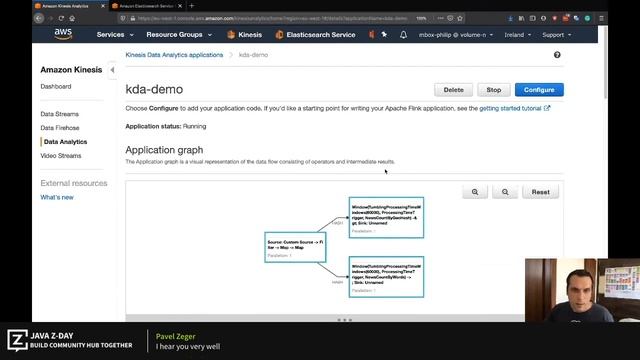Reset the application graph view
The height and width of the screenshot is (360, 640).
coord(540,192)
